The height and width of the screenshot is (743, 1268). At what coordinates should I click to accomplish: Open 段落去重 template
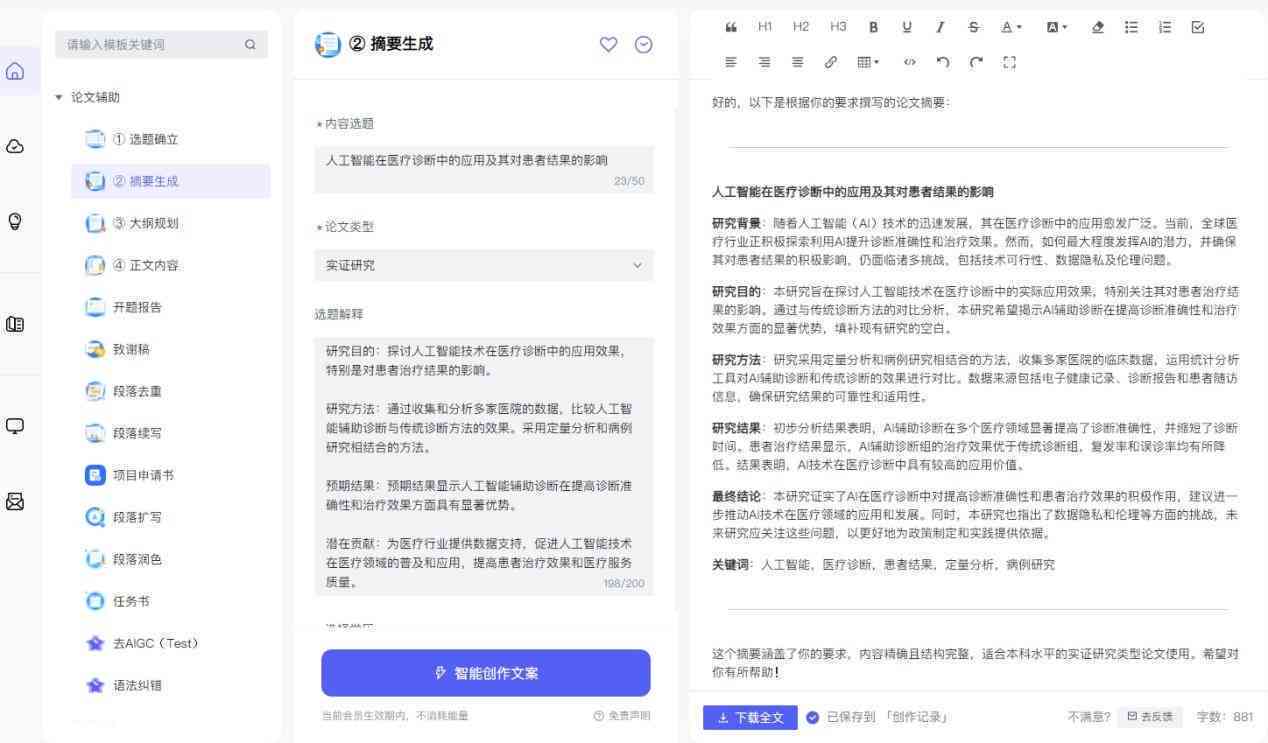tap(171, 391)
